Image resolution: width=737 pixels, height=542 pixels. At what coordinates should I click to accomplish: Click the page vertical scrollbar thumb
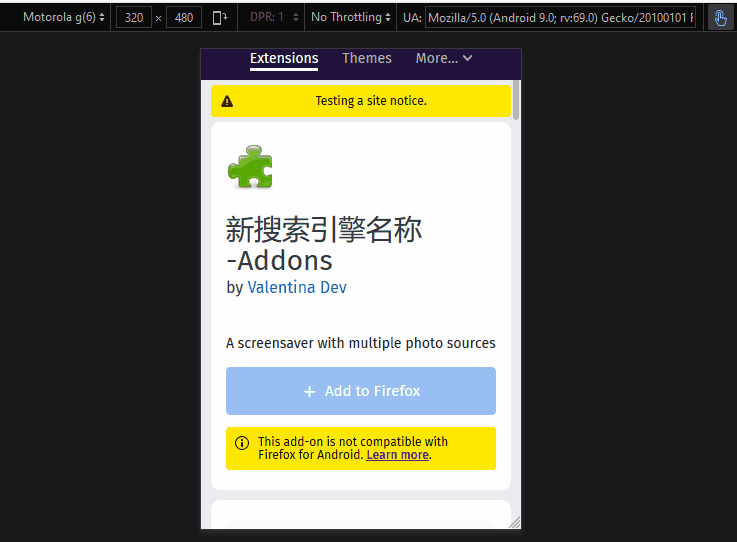click(516, 100)
